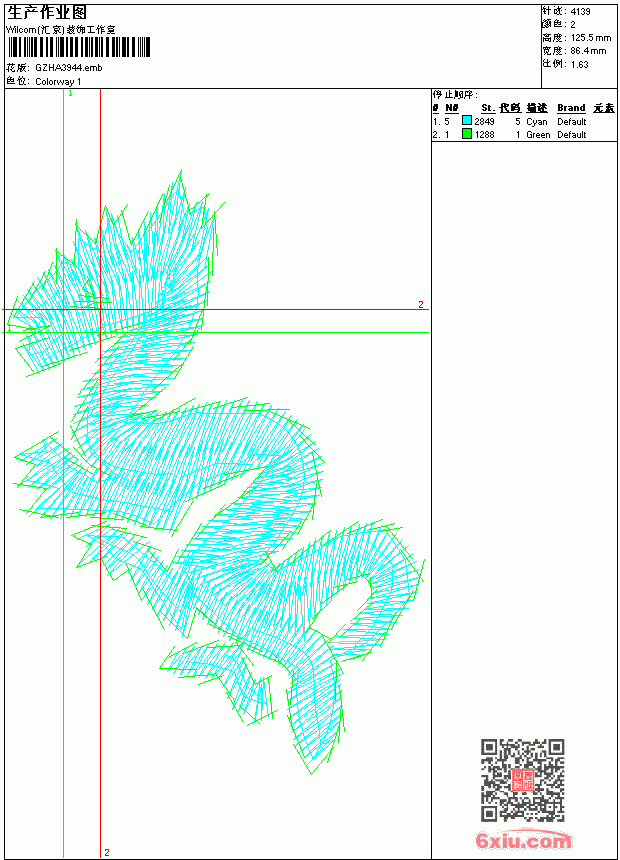The width and height of the screenshot is (620, 860).
Task: Click the green marker number 1 at top
Action: pos(70,94)
